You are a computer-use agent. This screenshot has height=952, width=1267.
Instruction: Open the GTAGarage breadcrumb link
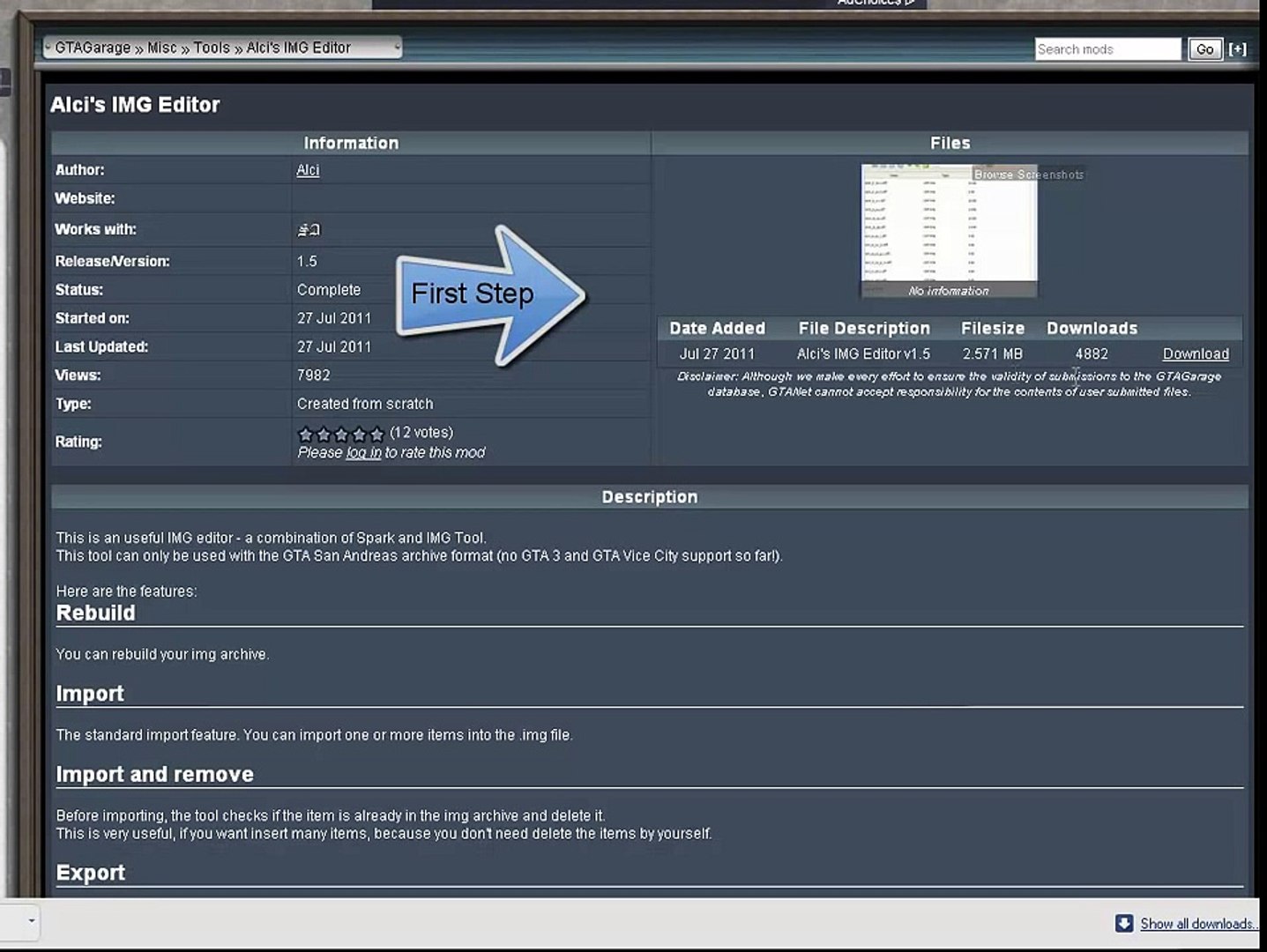tap(93, 48)
